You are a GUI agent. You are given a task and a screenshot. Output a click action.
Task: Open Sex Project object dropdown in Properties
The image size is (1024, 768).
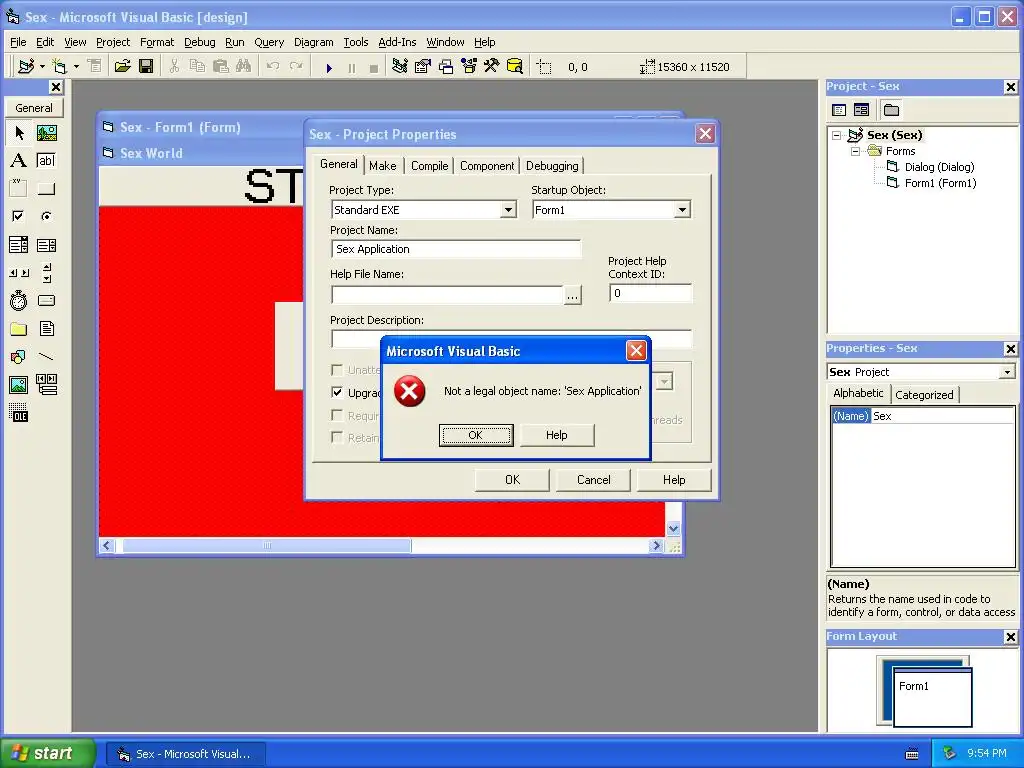pyautogui.click(x=1007, y=372)
